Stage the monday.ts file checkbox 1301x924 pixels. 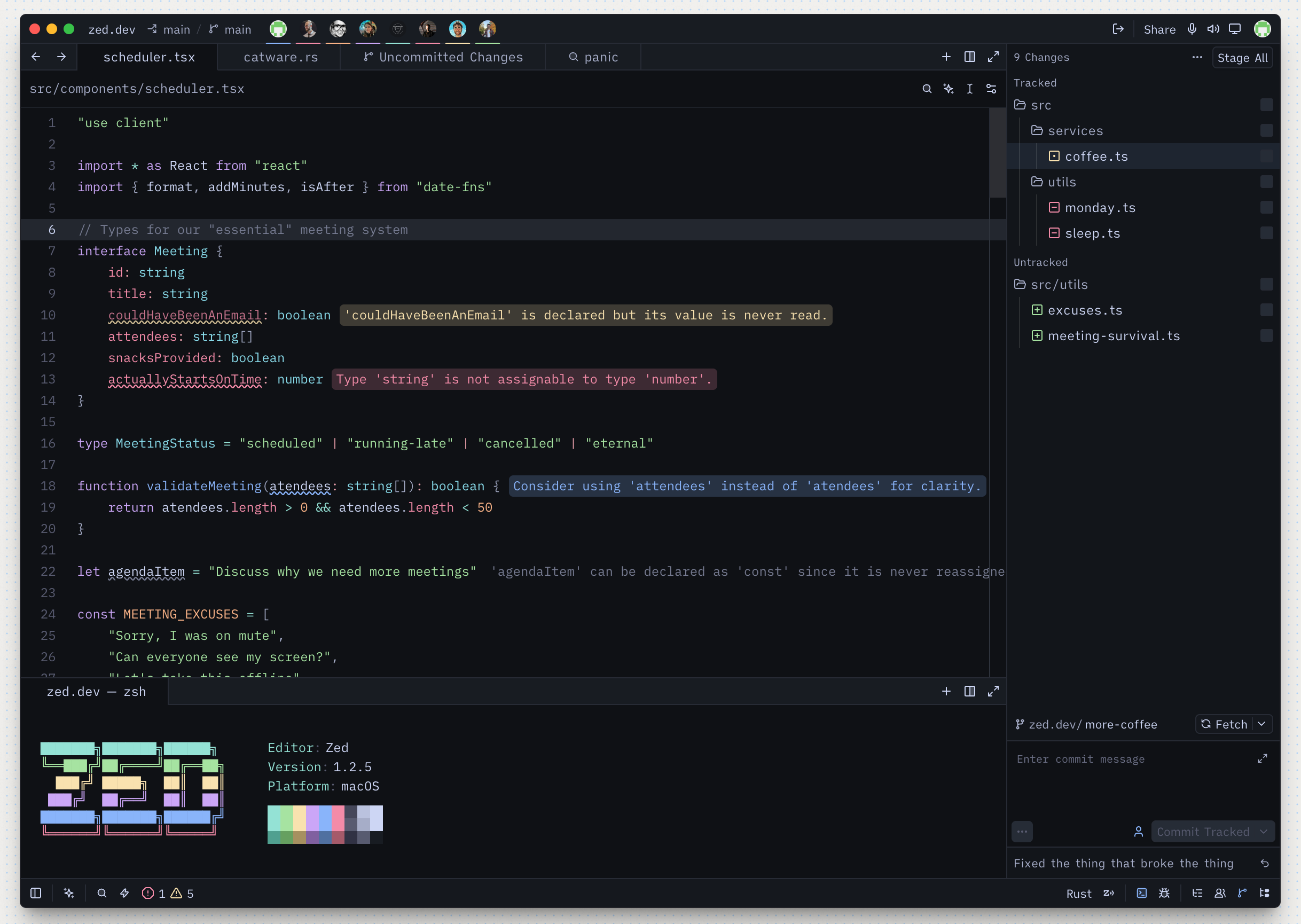click(1266, 207)
